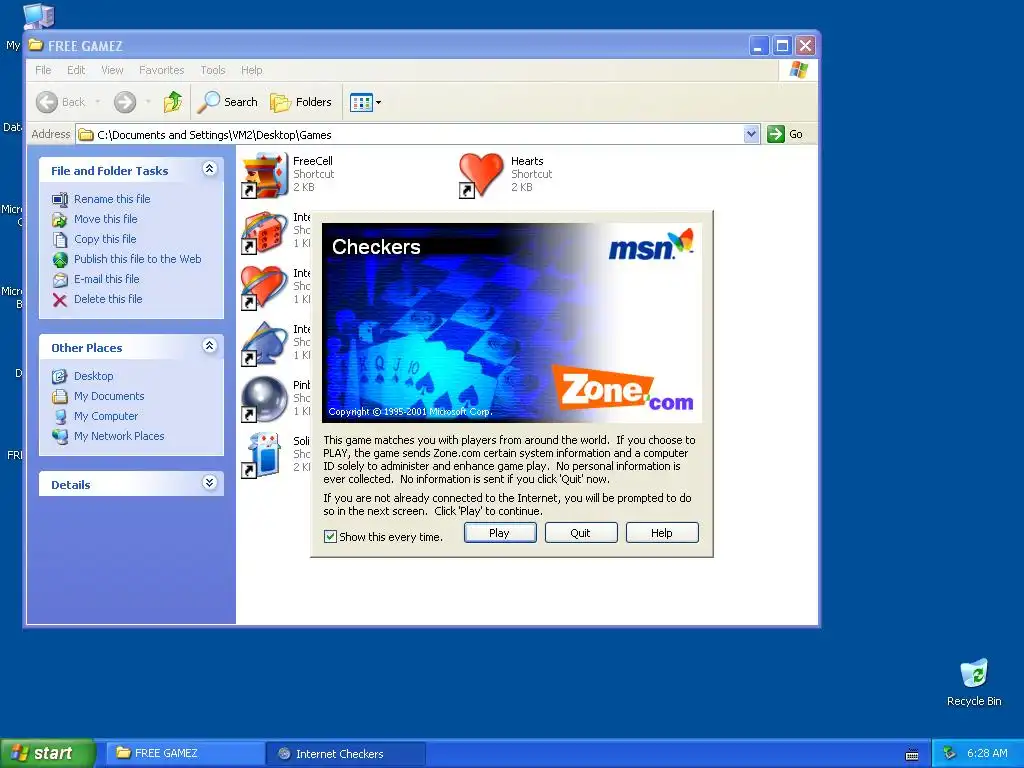Open the Edit menu
Viewport: 1024px width, 768px height.
click(x=76, y=70)
